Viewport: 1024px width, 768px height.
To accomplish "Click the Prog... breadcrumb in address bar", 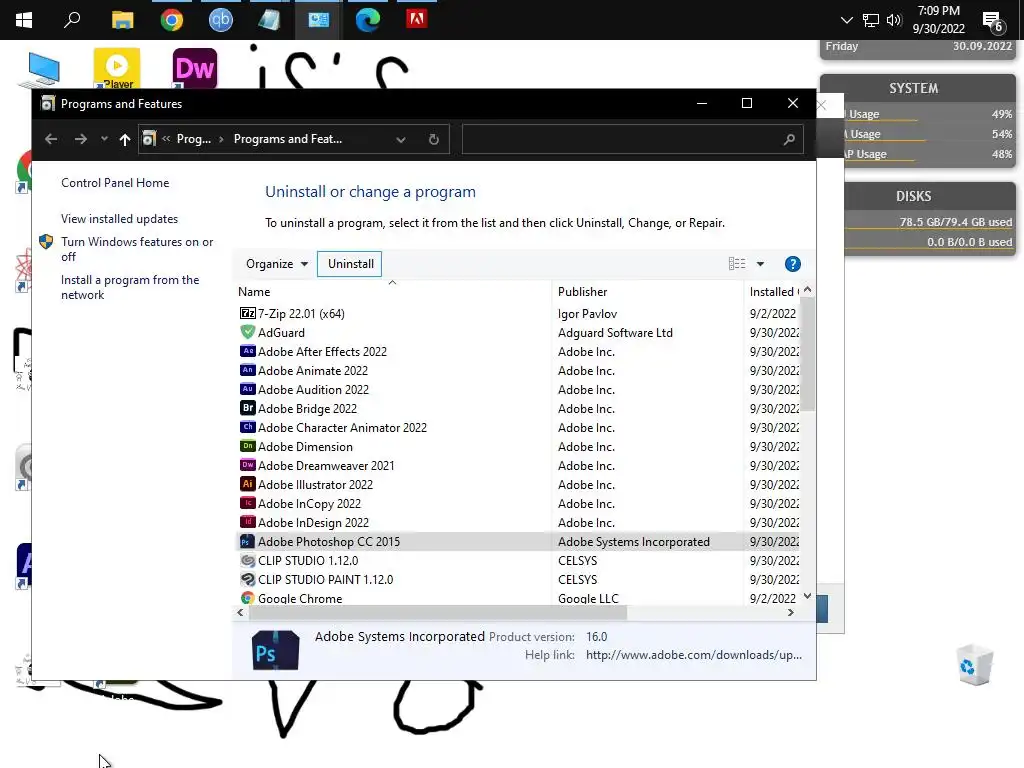I will (193, 139).
